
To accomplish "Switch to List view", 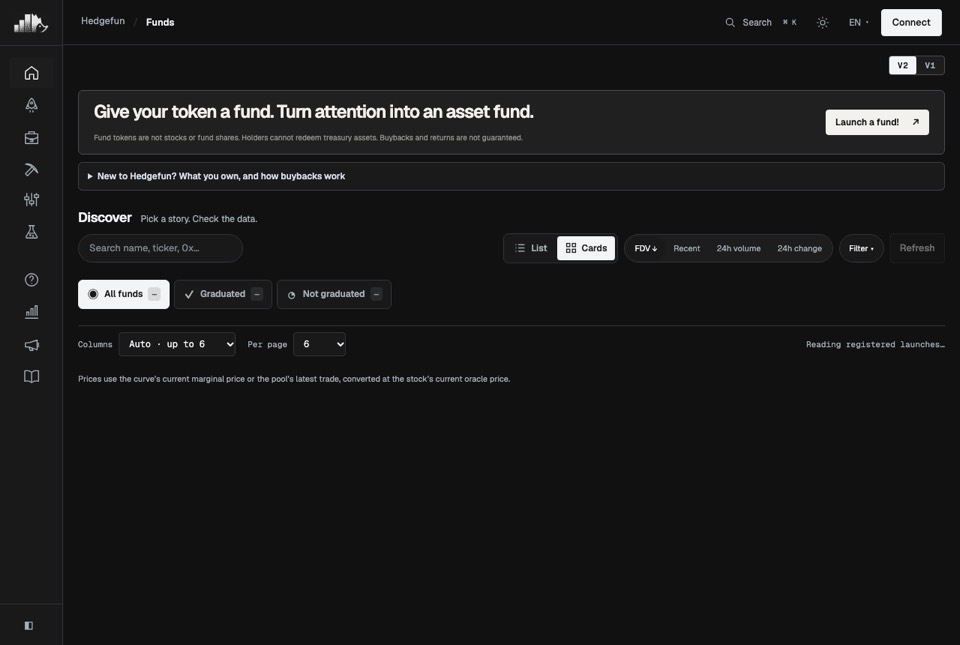I will [x=530, y=248].
